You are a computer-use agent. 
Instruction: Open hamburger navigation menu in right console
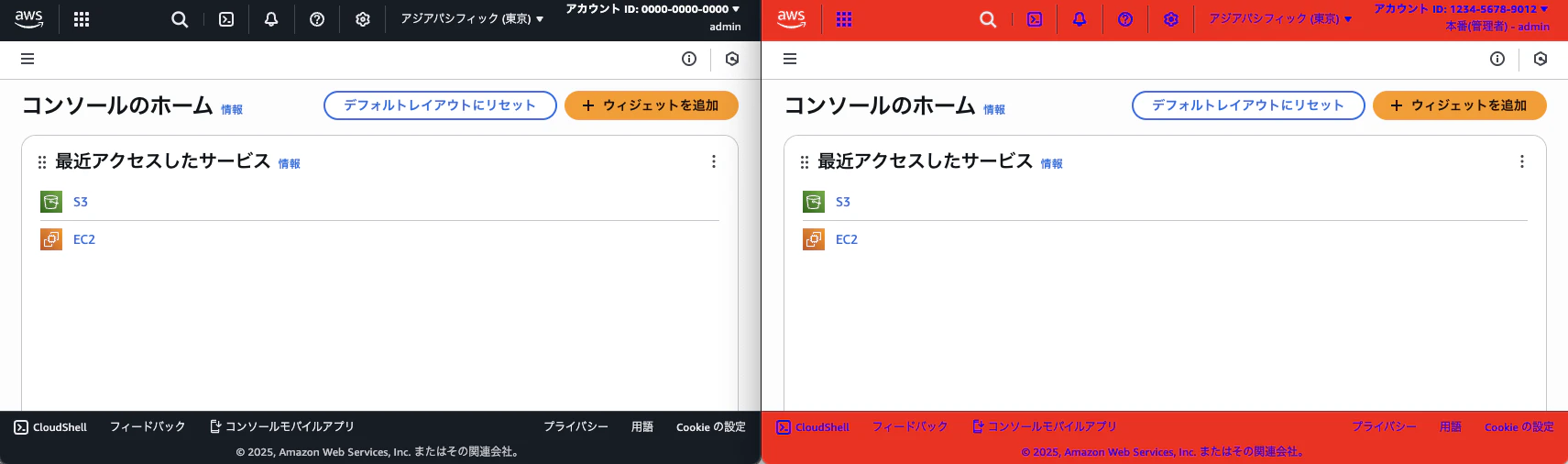pos(790,59)
